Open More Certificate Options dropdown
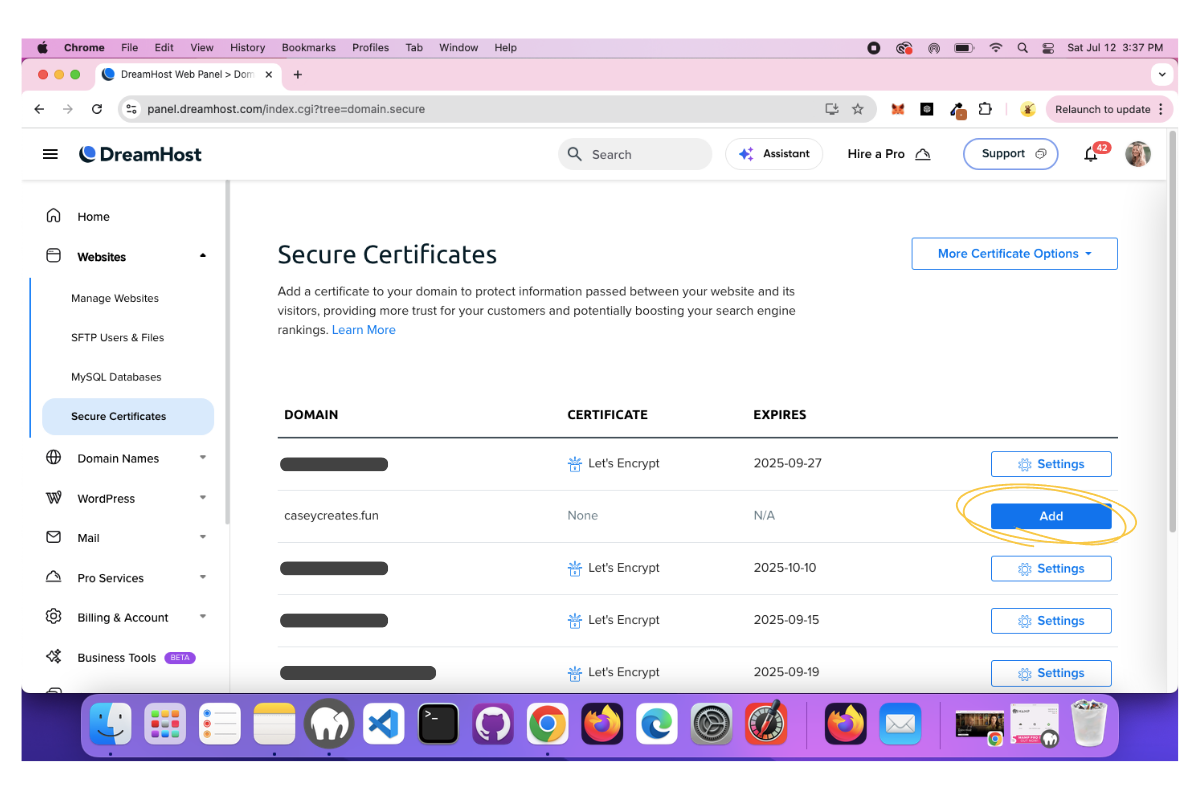Viewport: 1200px width, 800px height. [x=1014, y=254]
